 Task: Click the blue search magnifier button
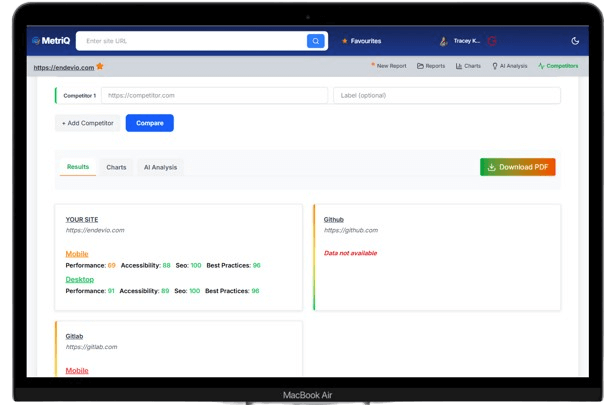point(315,41)
